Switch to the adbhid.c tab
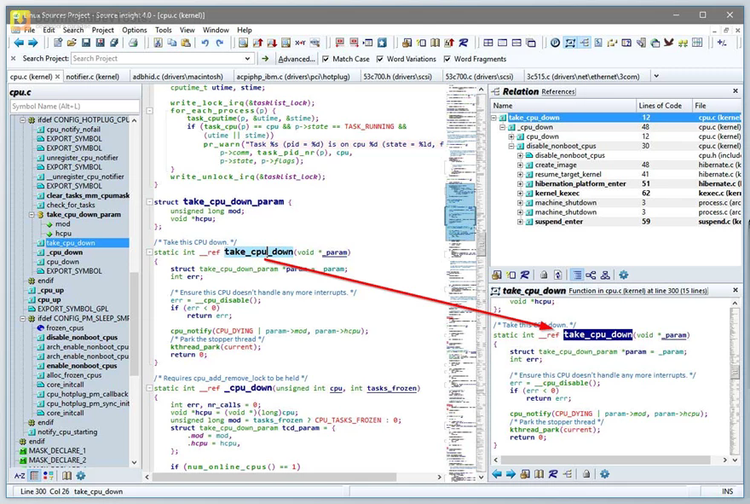Image resolution: width=750 pixels, height=504 pixels. (178, 77)
